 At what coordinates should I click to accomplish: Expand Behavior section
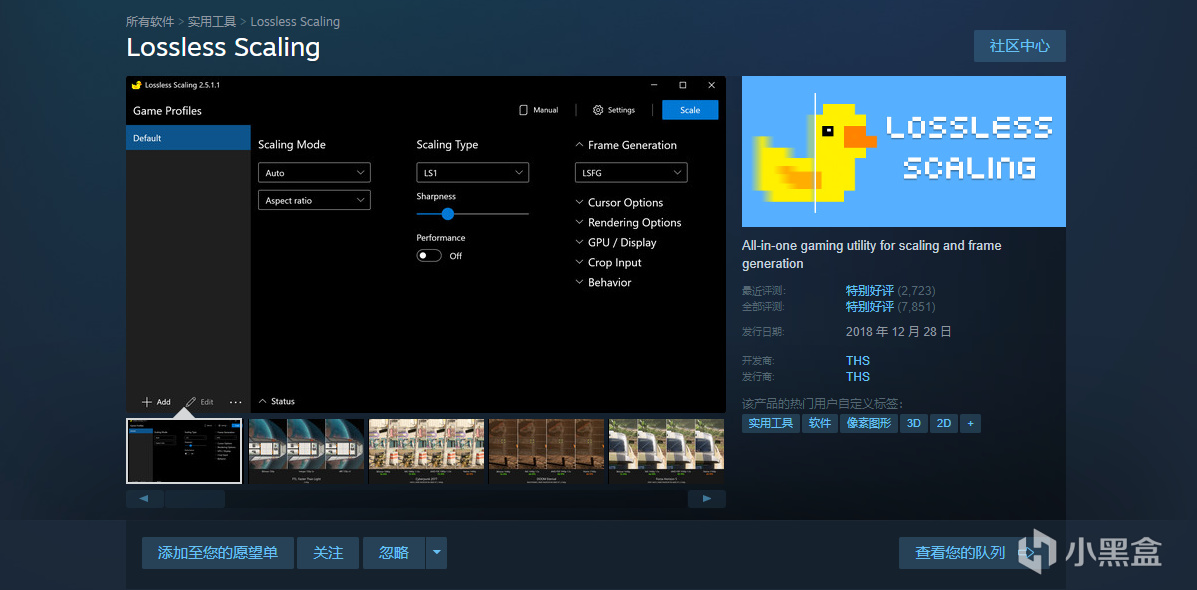(603, 282)
